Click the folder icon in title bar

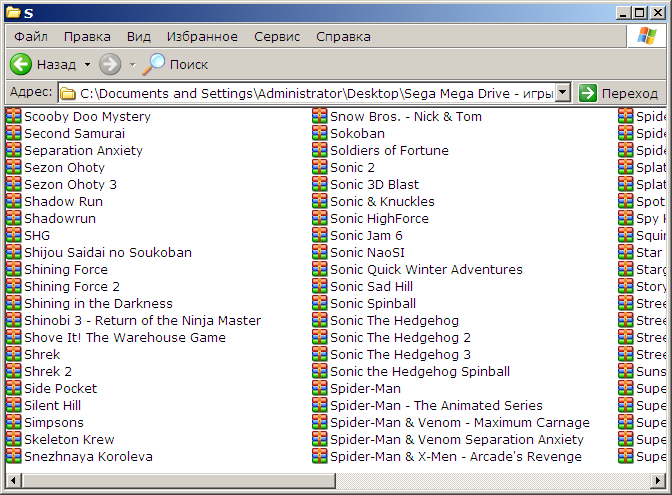click(x=14, y=13)
